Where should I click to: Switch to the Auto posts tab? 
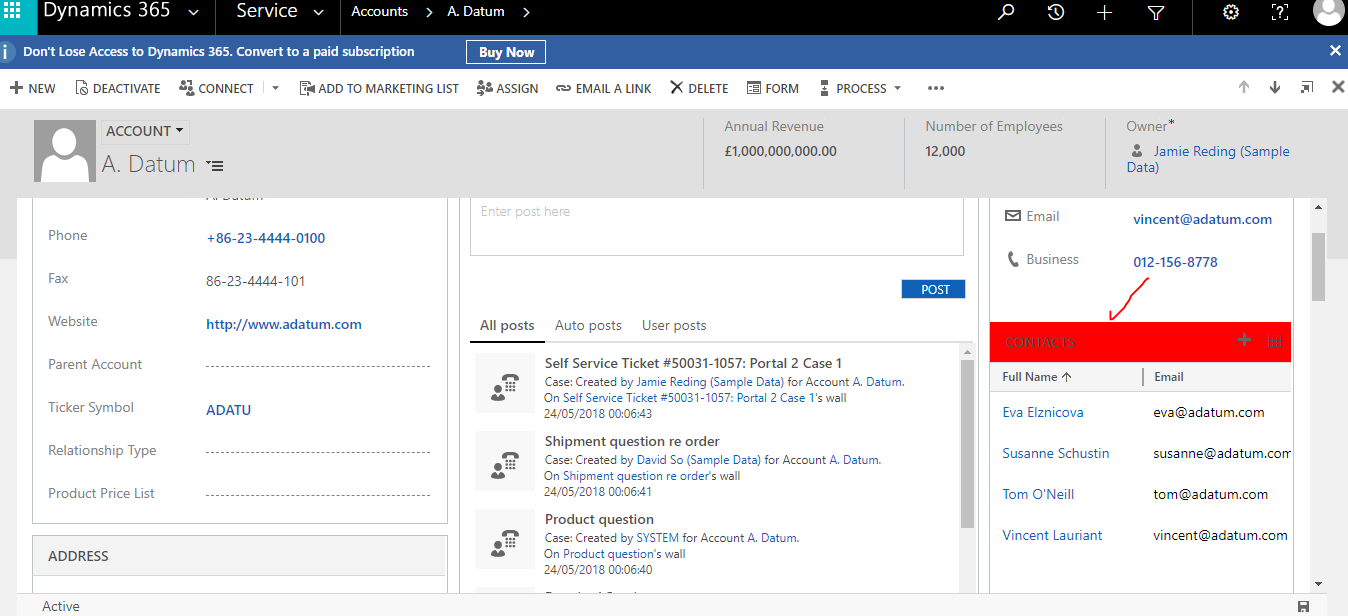pos(588,325)
